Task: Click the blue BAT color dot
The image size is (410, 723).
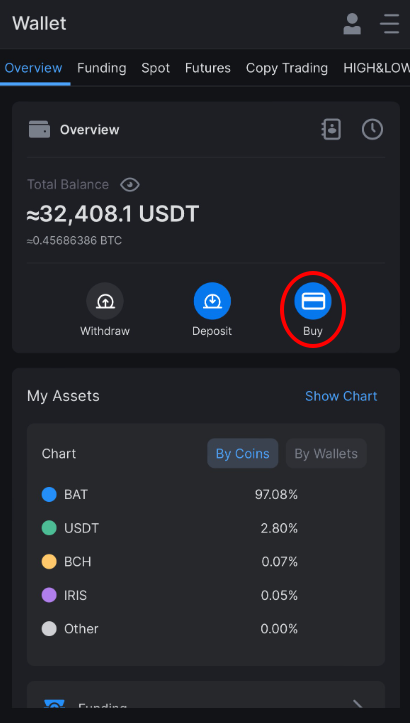Action: tap(49, 495)
